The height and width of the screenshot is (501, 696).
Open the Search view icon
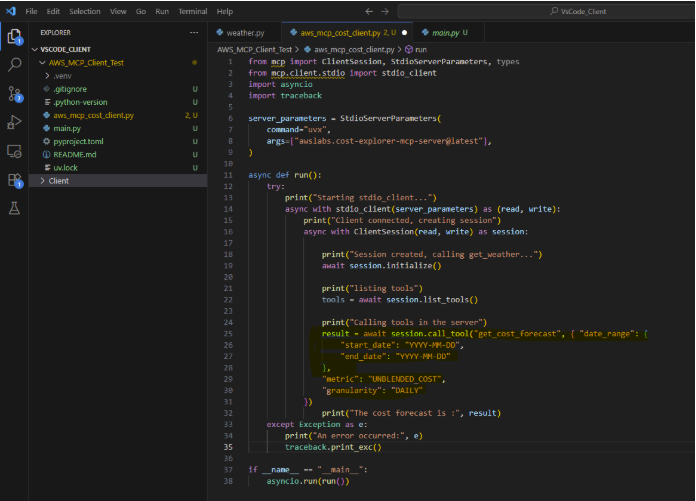click(x=14, y=65)
